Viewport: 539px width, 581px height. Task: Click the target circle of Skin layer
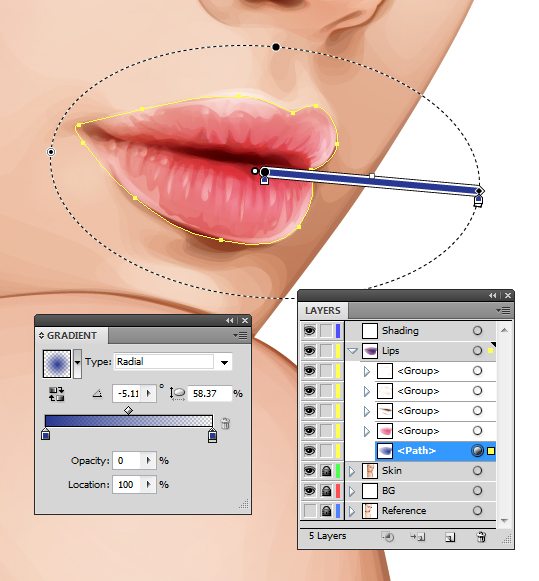point(477,471)
